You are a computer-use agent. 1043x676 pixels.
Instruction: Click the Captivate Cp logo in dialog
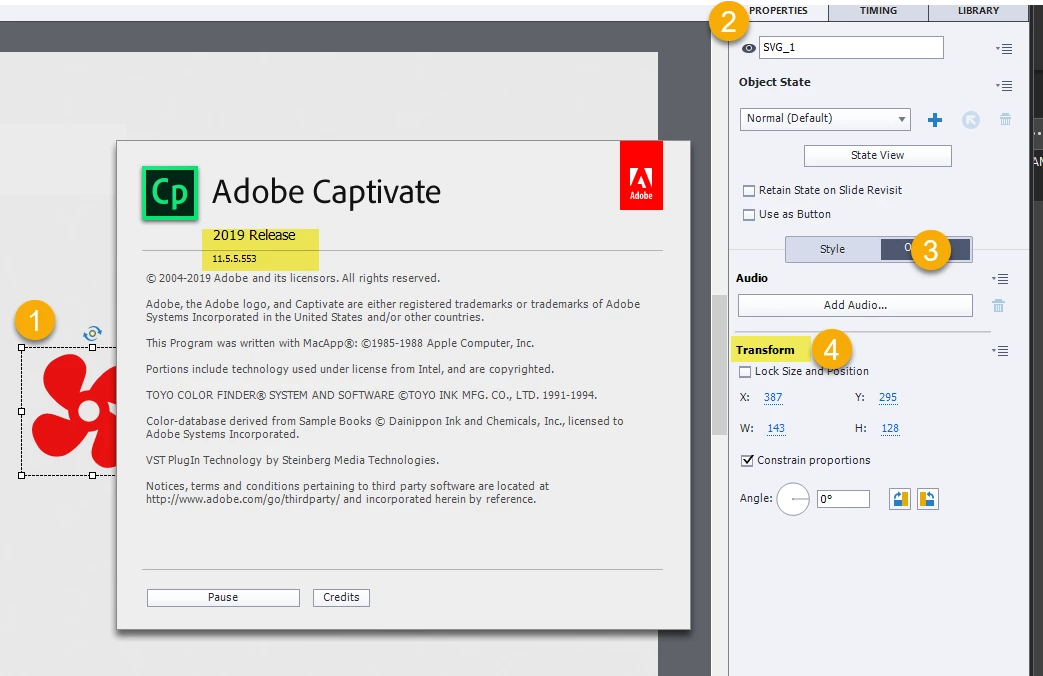tap(170, 193)
